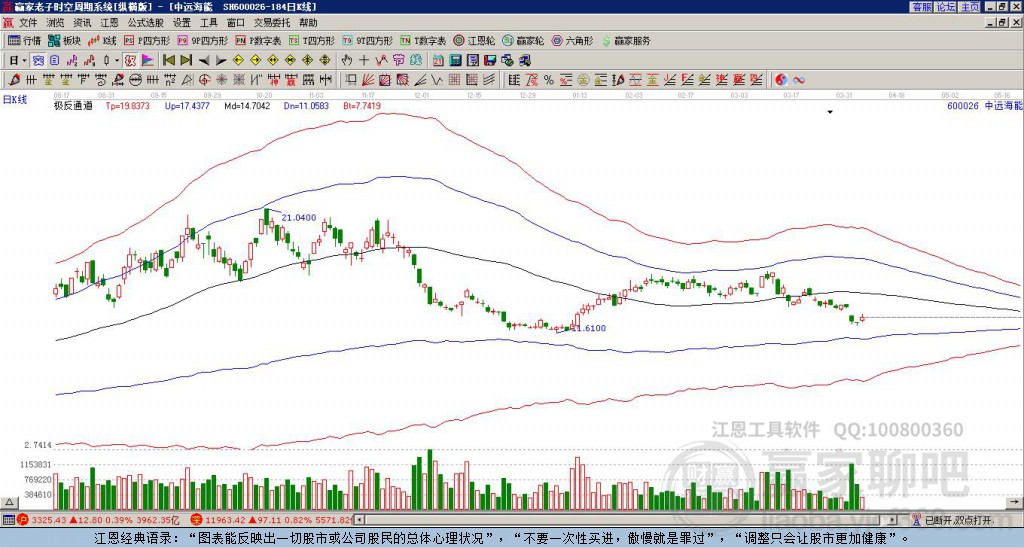
Task: Click the 已断开,双点打开 connection status
Action: 958,520
